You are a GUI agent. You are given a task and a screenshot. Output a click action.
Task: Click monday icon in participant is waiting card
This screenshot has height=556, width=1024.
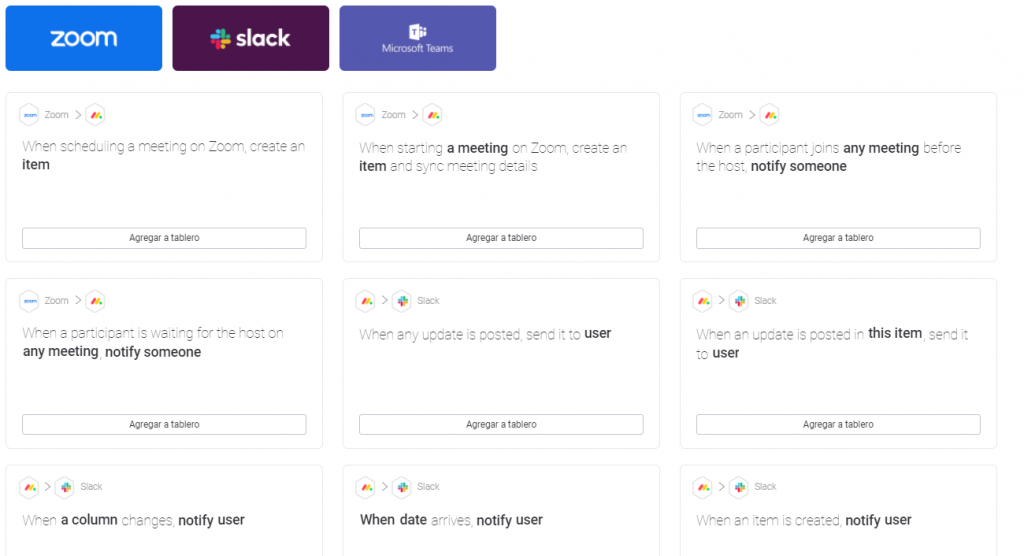point(95,301)
